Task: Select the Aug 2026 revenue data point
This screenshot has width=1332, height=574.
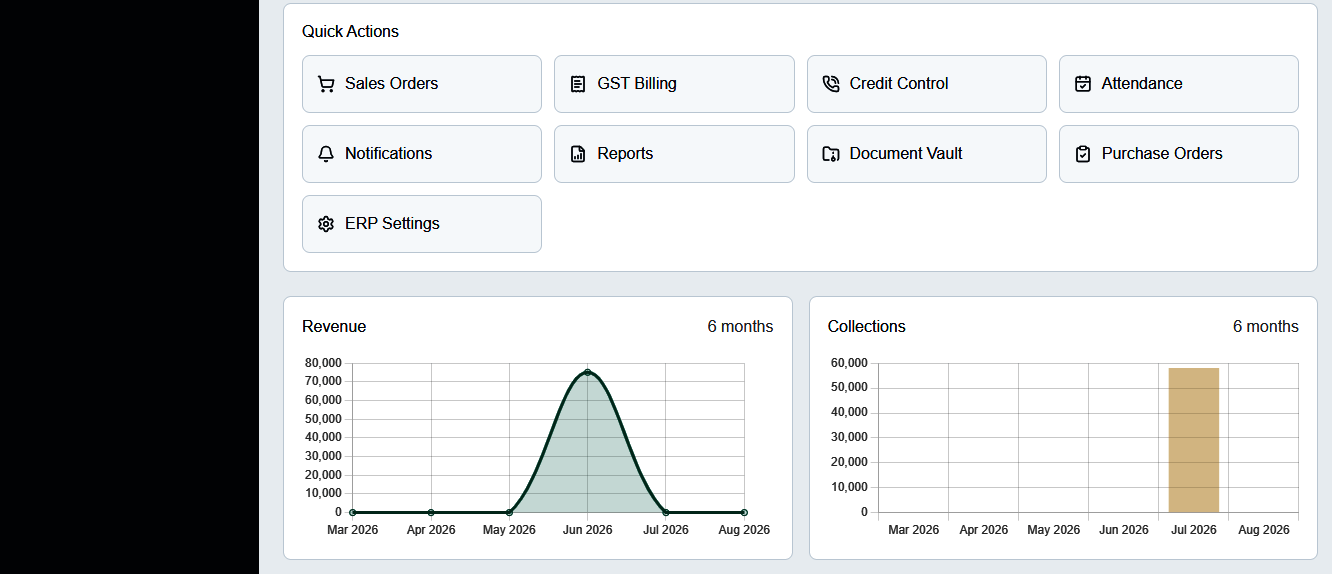Action: 744,512
